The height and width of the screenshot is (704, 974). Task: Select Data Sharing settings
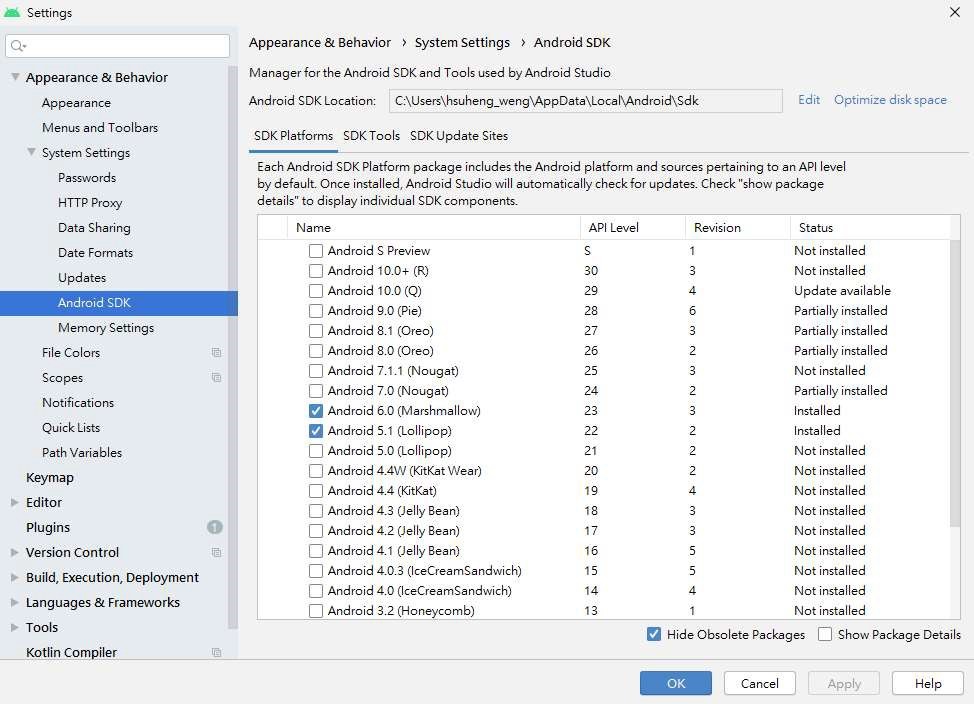(x=94, y=227)
